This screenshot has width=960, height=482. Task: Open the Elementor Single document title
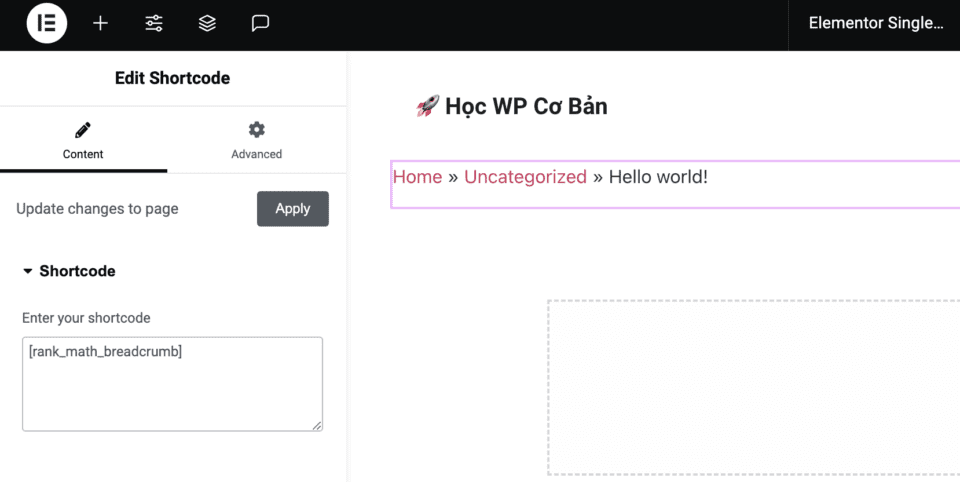click(875, 23)
